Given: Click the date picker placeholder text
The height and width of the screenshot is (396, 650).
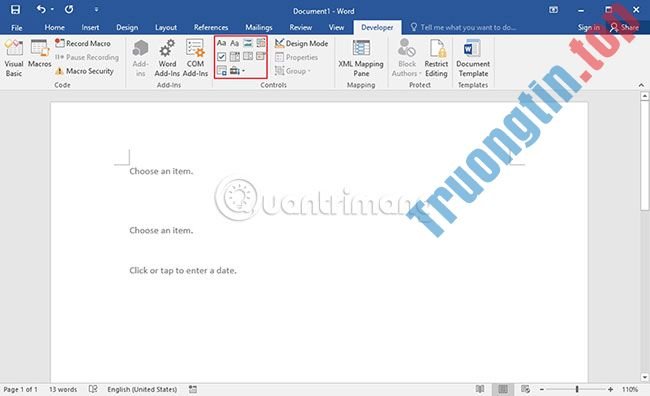Looking at the screenshot, I should click(183, 271).
